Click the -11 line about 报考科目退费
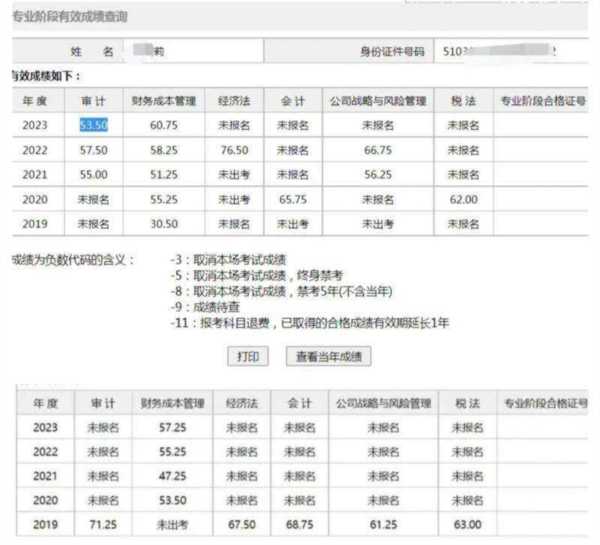 (310, 323)
